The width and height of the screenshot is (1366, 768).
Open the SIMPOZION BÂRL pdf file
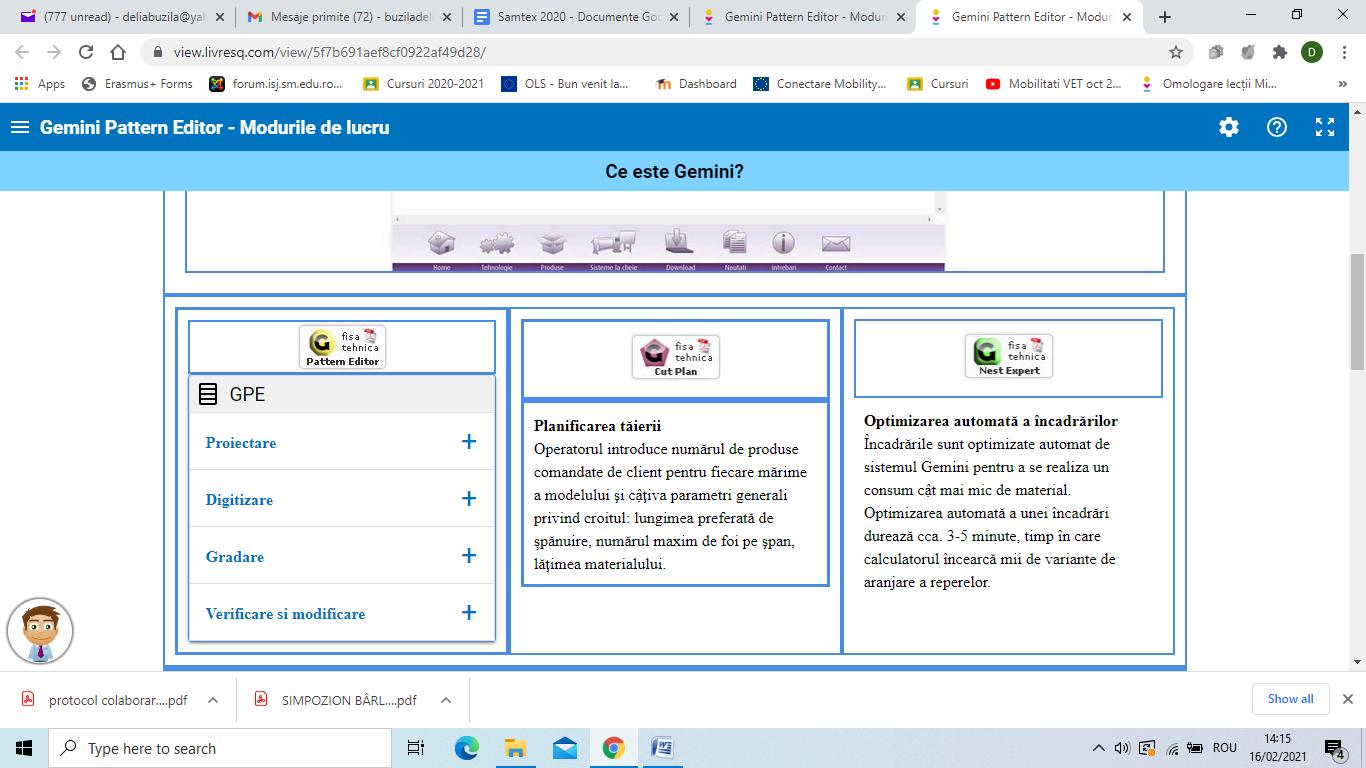336,700
